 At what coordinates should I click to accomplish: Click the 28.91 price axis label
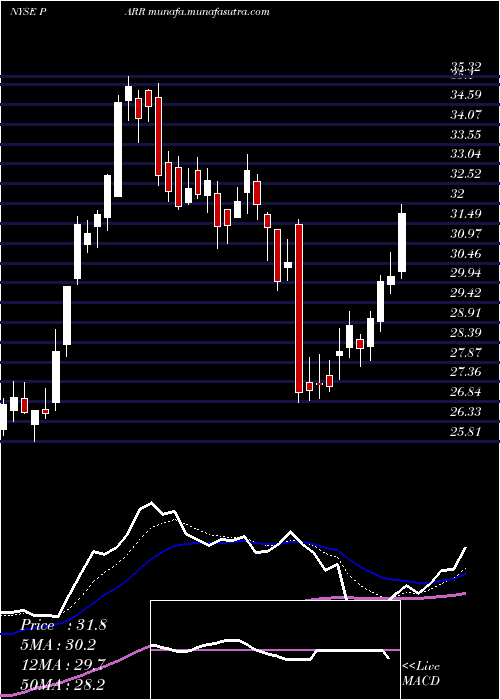coord(466,313)
